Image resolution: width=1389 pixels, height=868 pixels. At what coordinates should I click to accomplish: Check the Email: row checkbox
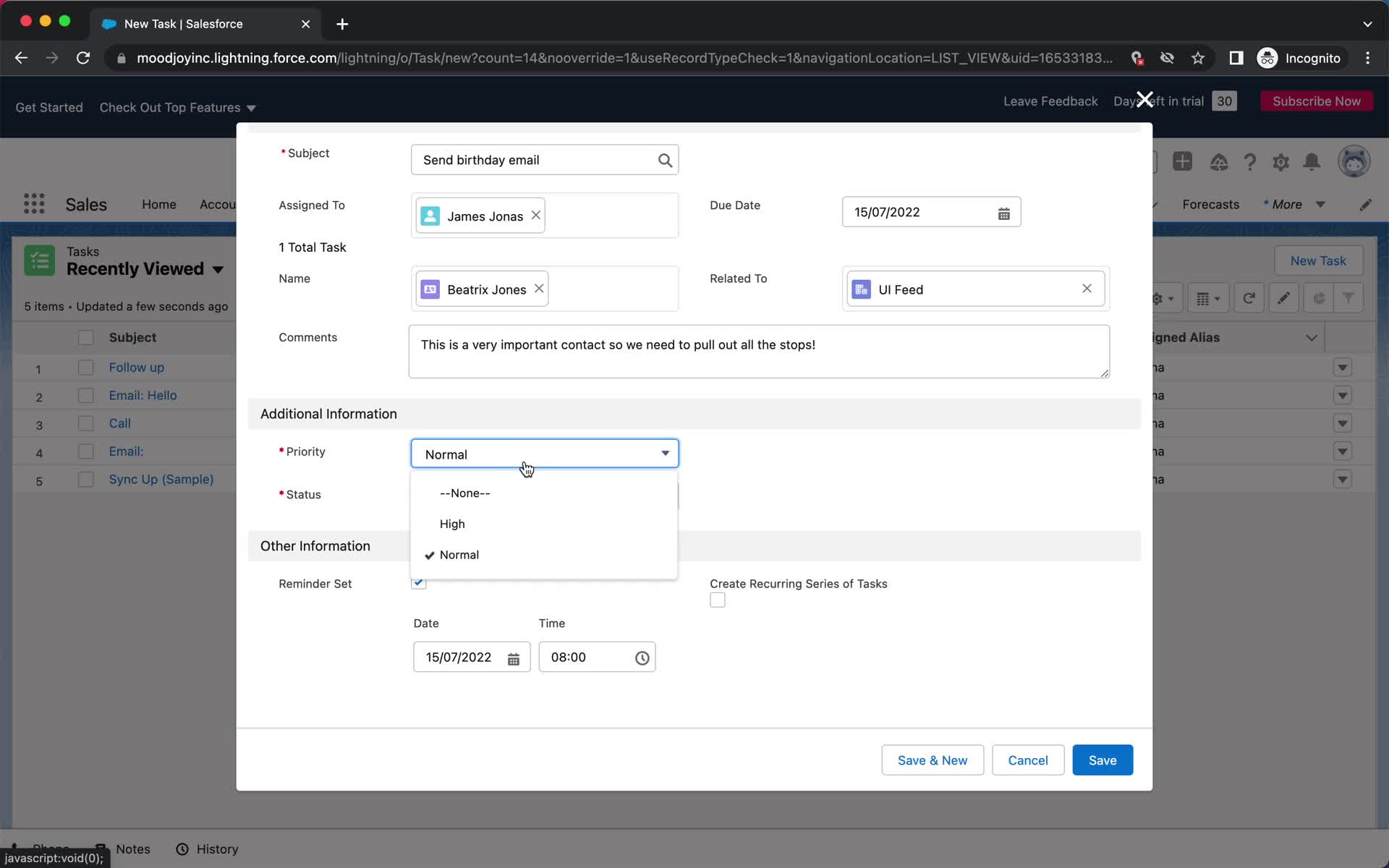click(x=86, y=451)
